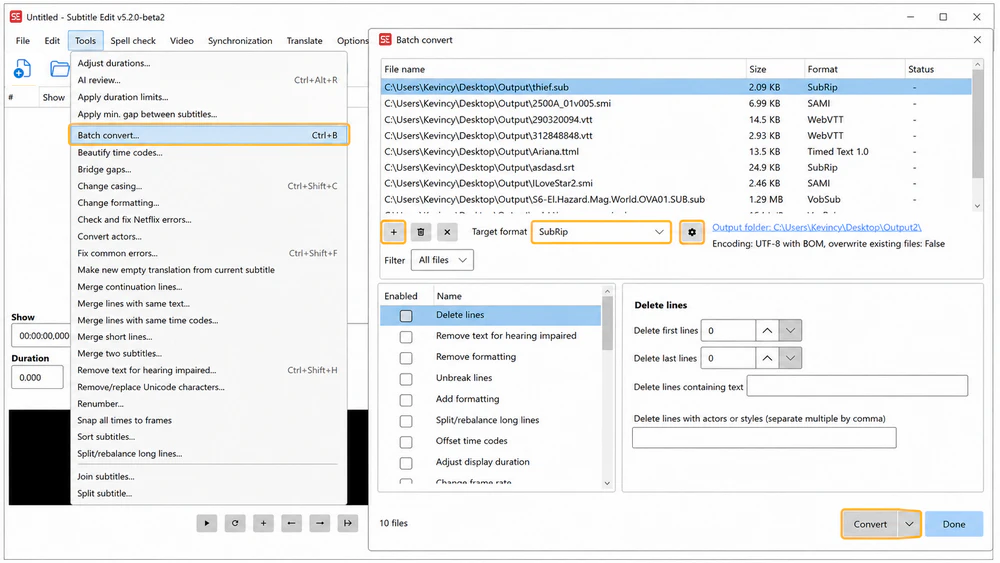Enable the Delete lines checkbox

(x=406, y=316)
